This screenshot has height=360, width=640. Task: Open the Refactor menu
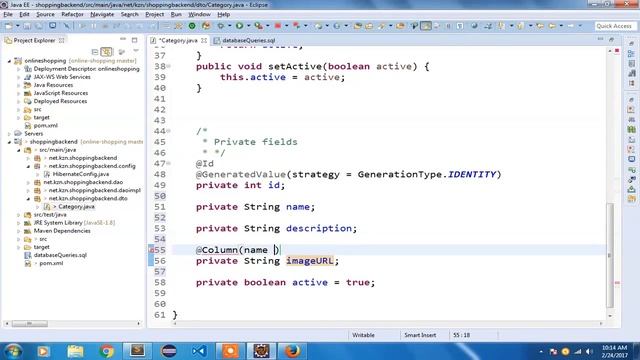72,14
